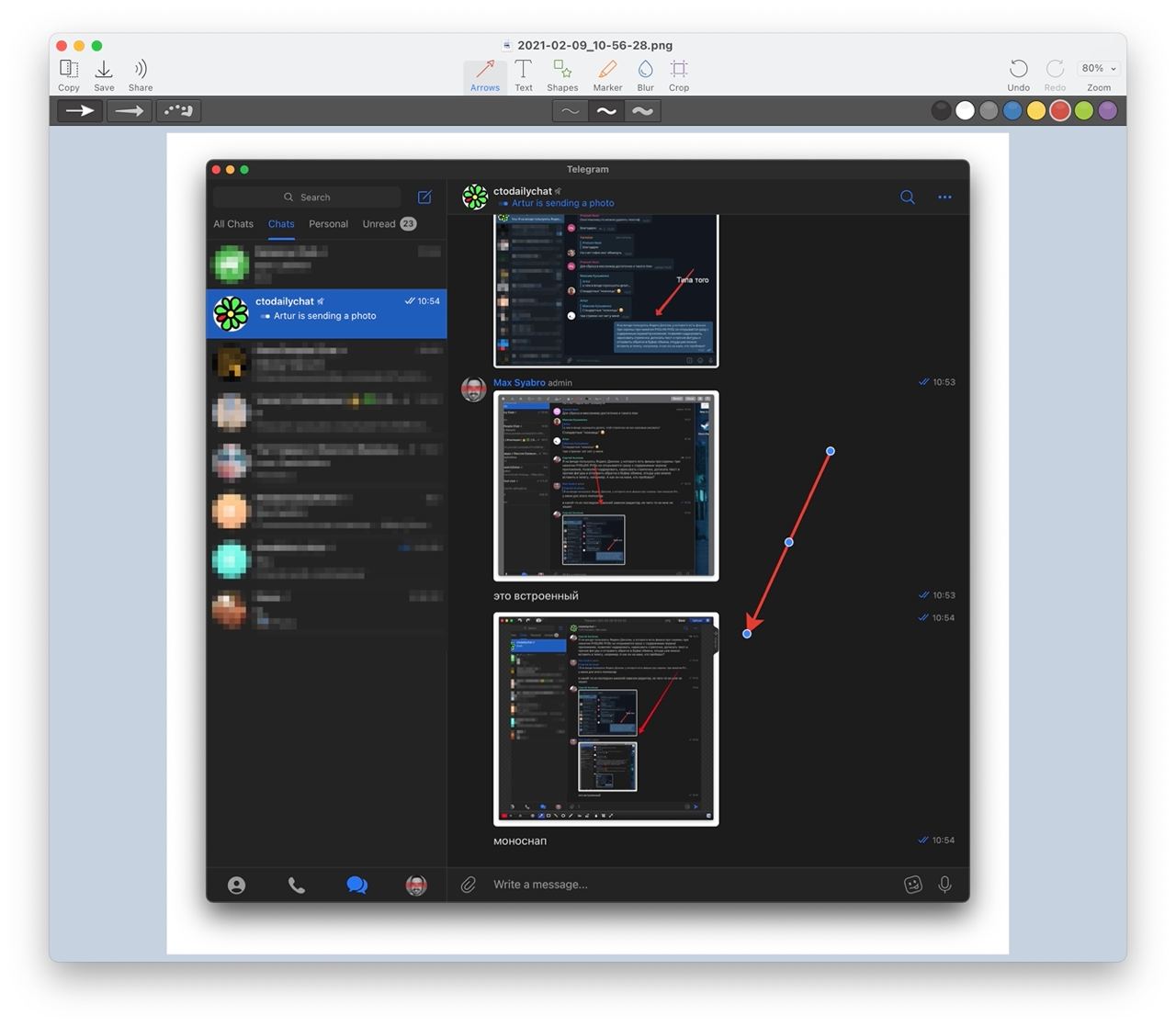Pick the Blur tool
The height and width of the screenshot is (1027, 1176).
pyautogui.click(x=646, y=75)
